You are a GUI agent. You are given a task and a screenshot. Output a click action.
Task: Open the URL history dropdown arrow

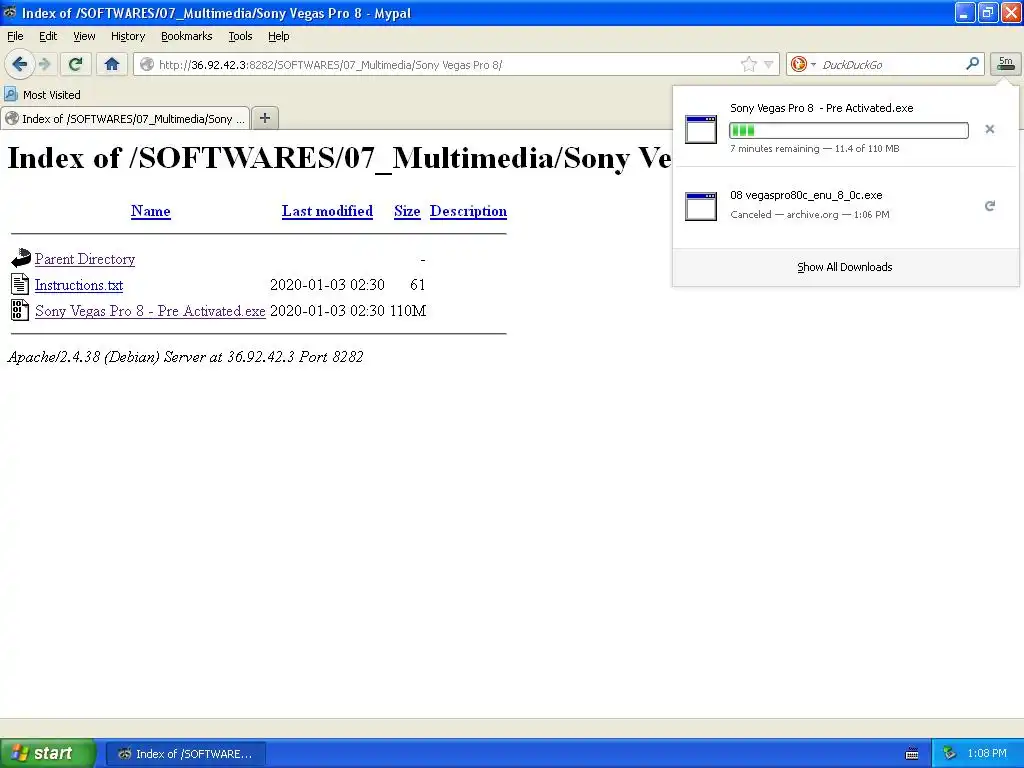click(x=769, y=65)
